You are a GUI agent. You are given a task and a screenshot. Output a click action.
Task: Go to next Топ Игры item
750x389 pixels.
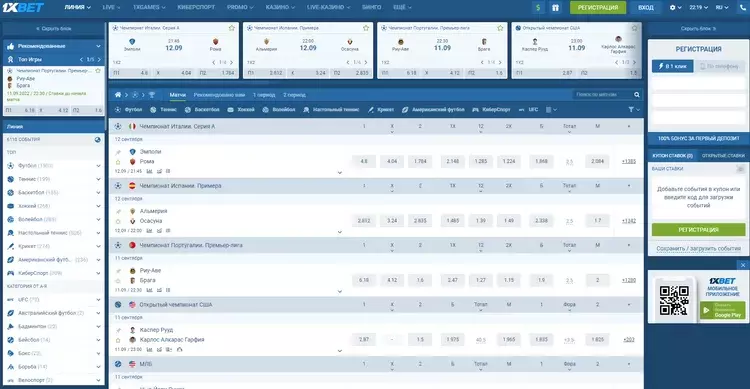point(99,59)
